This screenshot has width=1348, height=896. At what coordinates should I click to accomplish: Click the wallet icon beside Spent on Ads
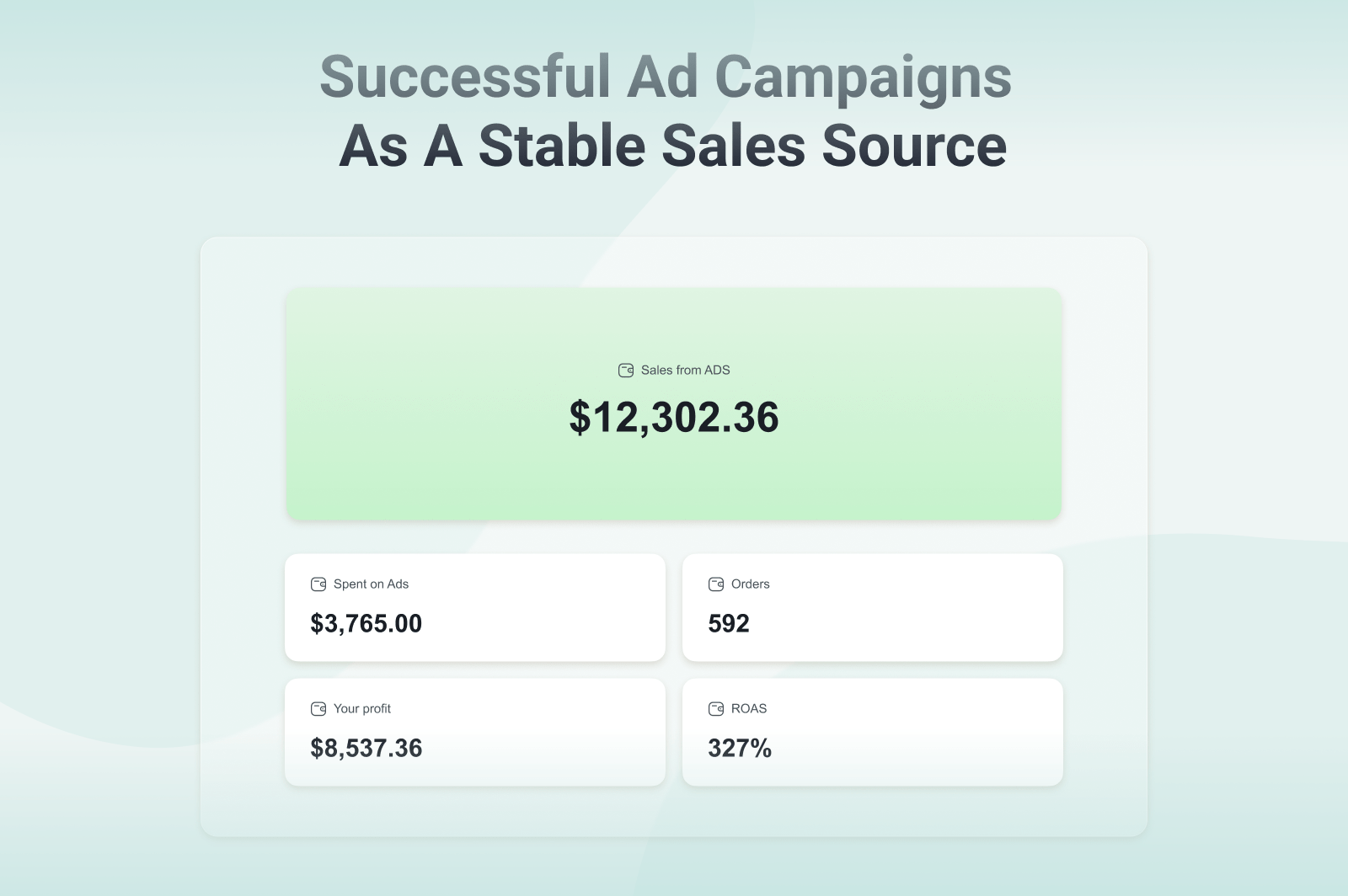(x=318, y=584)
